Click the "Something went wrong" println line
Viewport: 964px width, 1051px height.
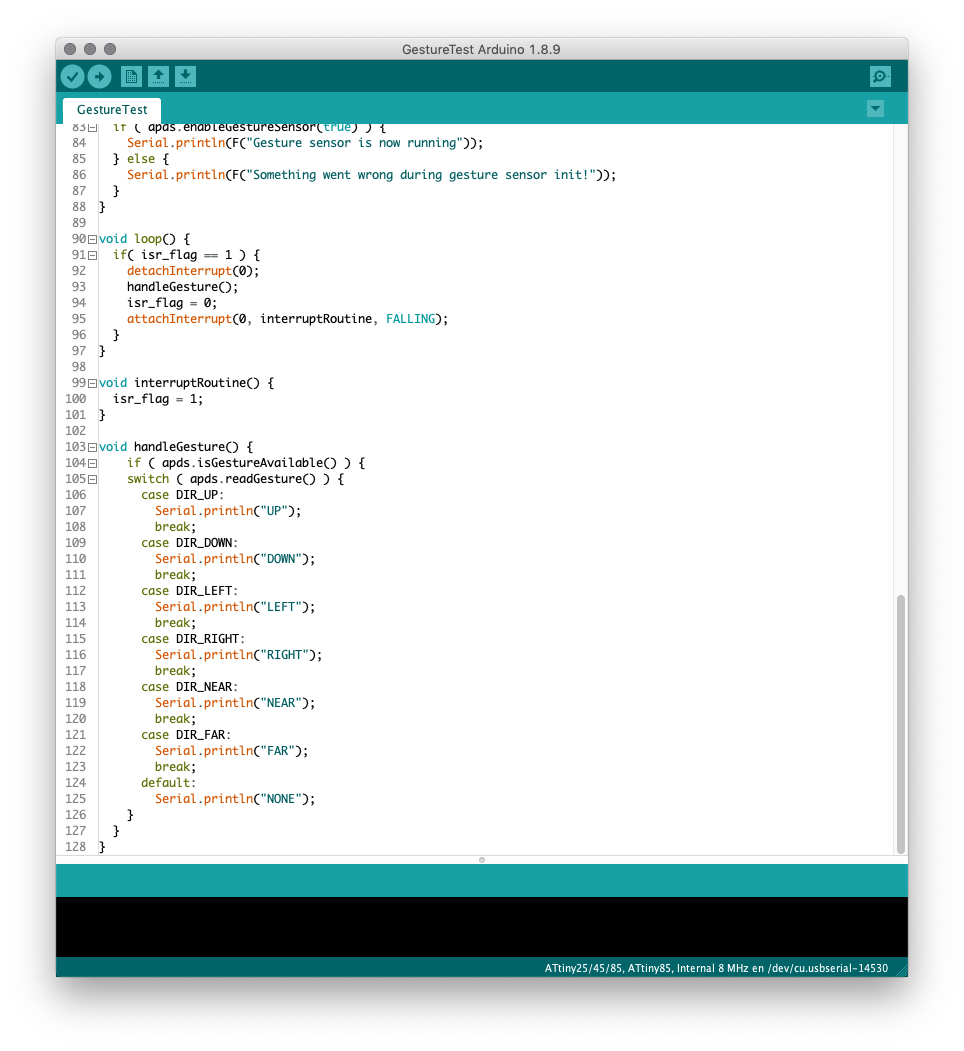pyautogui.click(x=371, y=175)
